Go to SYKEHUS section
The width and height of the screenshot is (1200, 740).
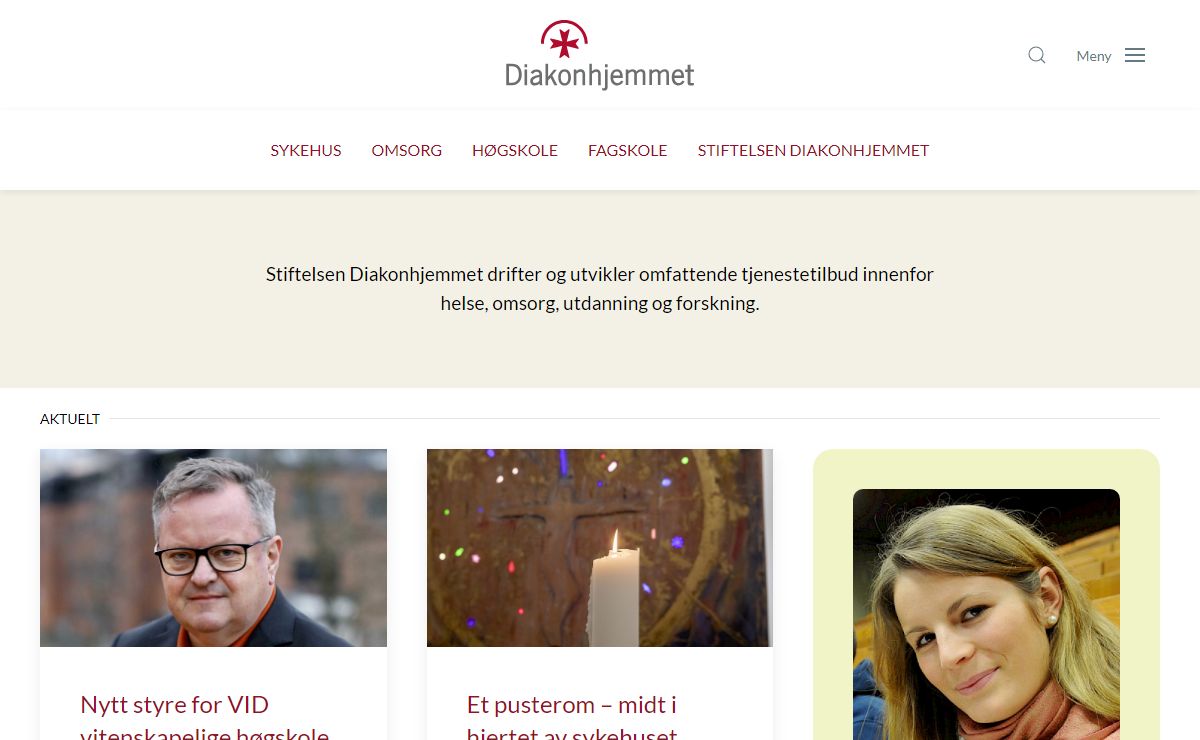coord(306,150)
